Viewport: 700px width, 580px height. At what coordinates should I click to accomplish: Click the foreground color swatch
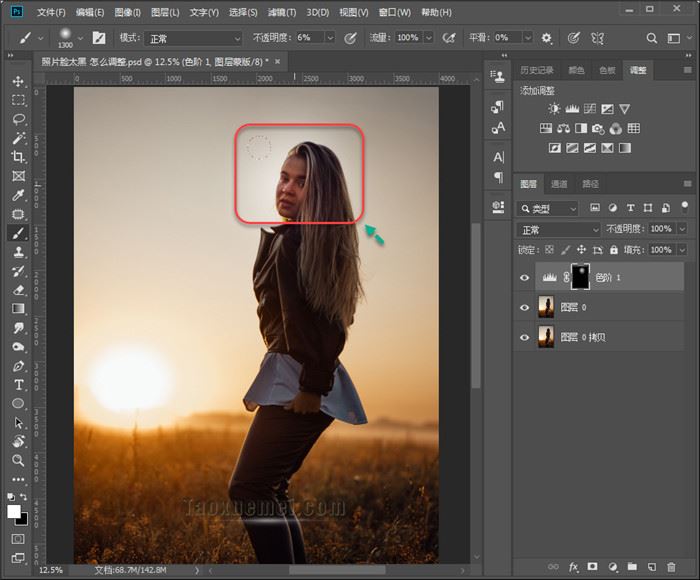click(x=15, y=511)
